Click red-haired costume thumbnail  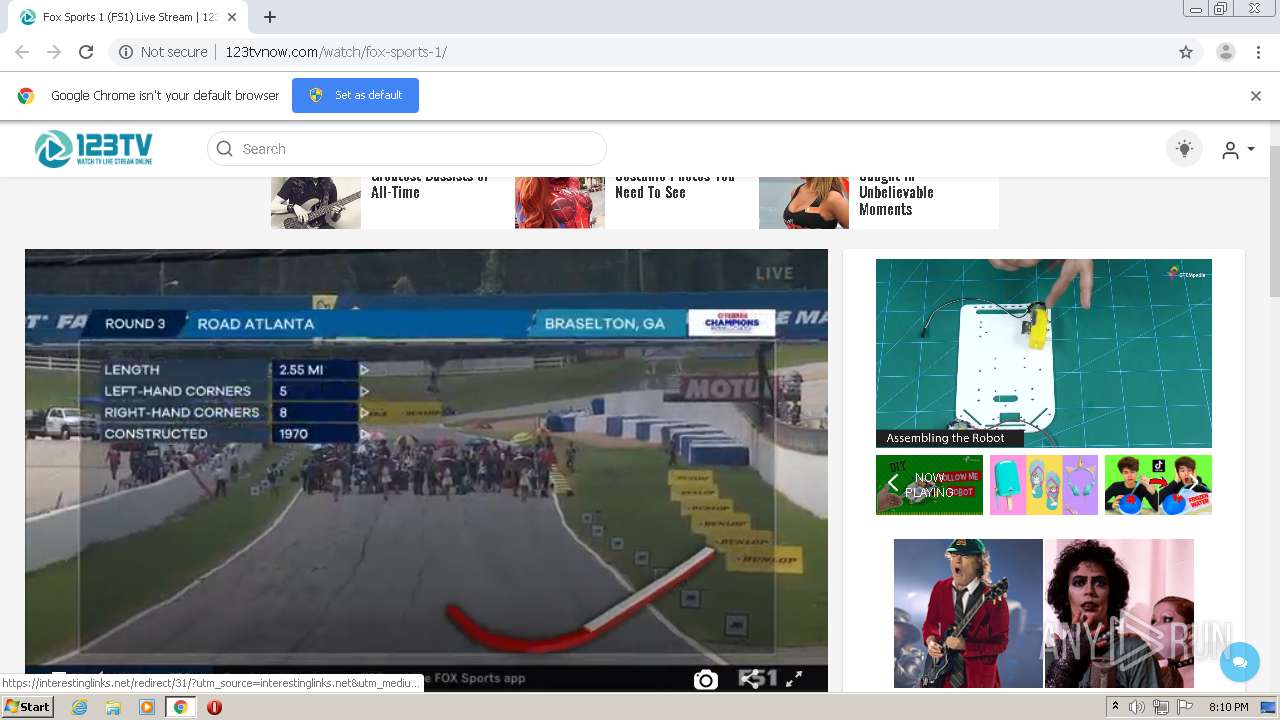pos(560,201)
